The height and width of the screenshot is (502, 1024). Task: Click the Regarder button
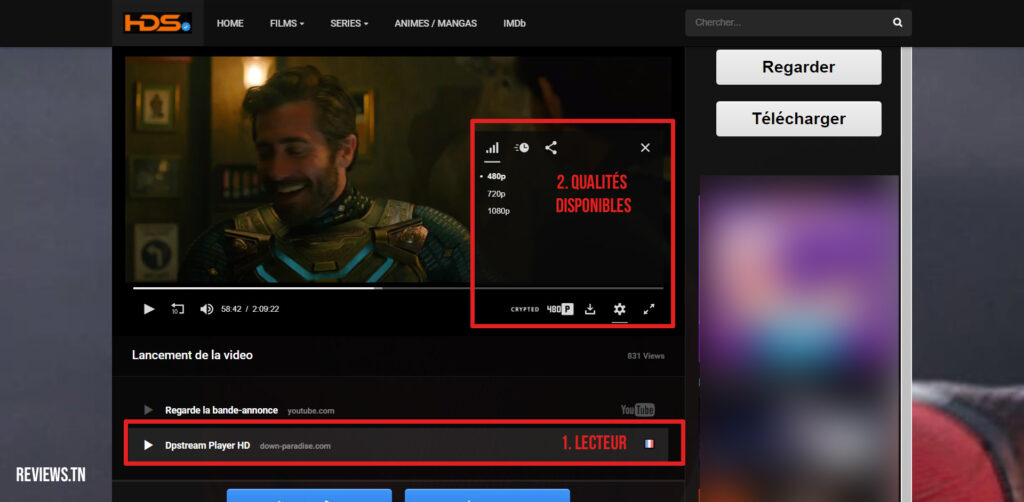click(798, 67)
